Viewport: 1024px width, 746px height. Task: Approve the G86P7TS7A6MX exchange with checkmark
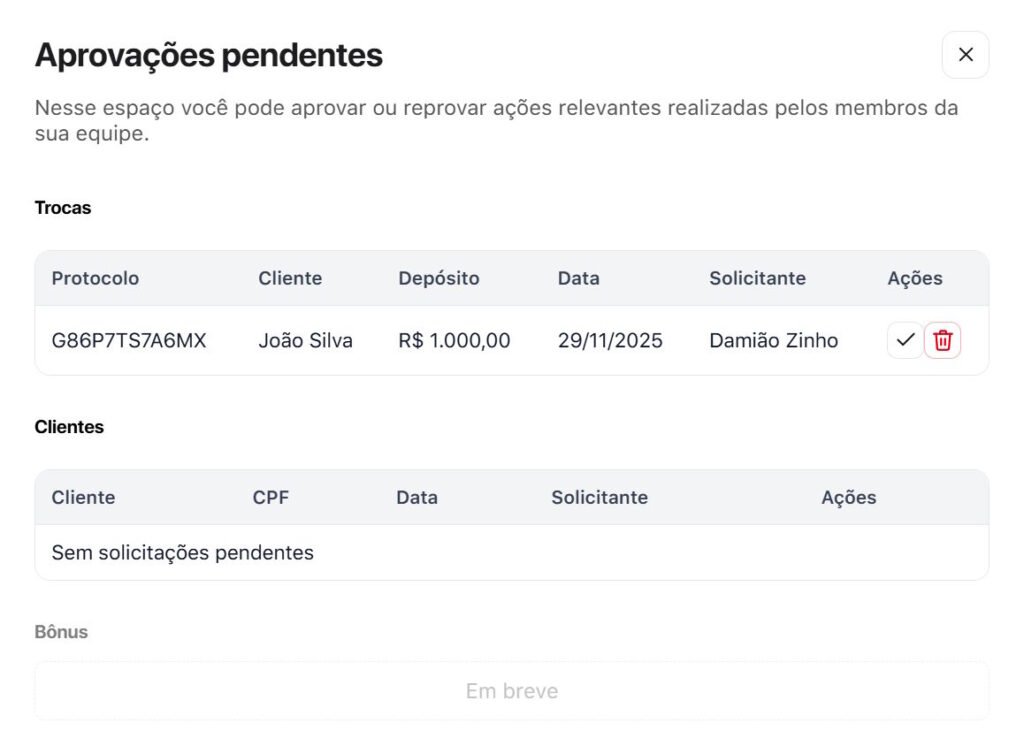[x=905, y=341]
